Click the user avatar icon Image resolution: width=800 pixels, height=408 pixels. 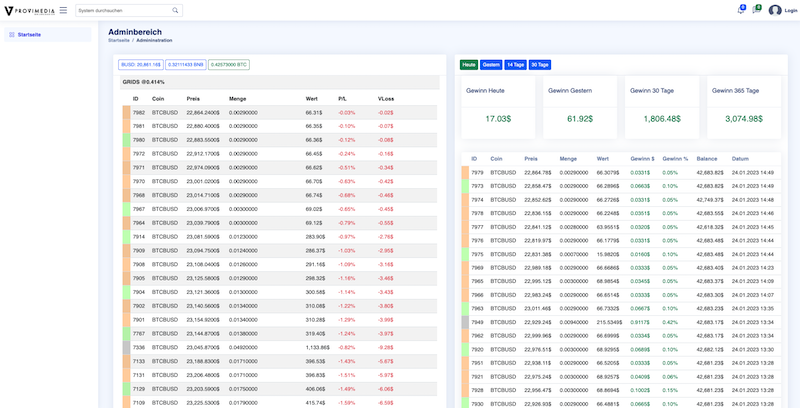point(775,10)
